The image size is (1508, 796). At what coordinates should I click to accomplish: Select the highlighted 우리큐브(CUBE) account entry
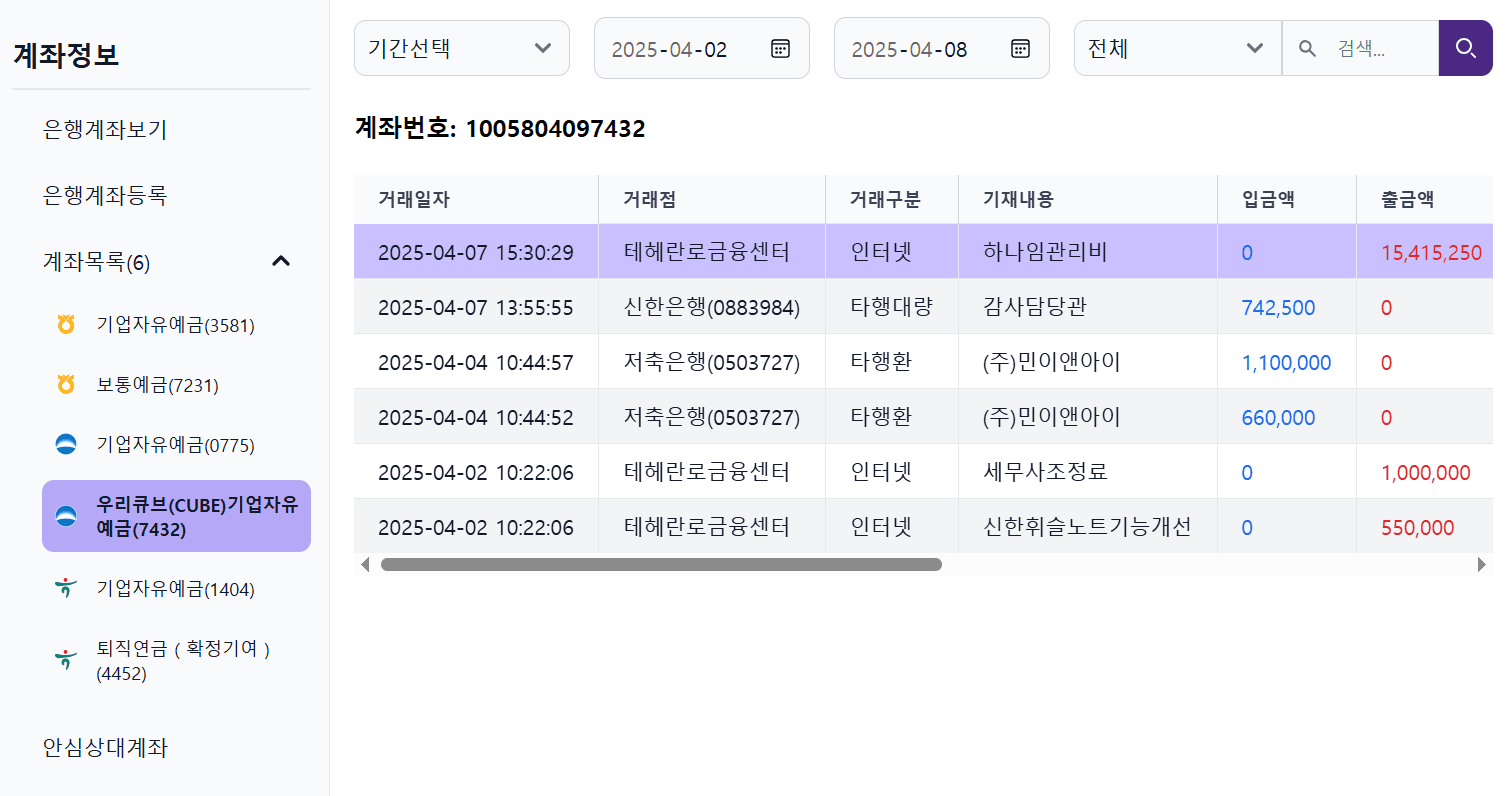(x=176, y=516)
